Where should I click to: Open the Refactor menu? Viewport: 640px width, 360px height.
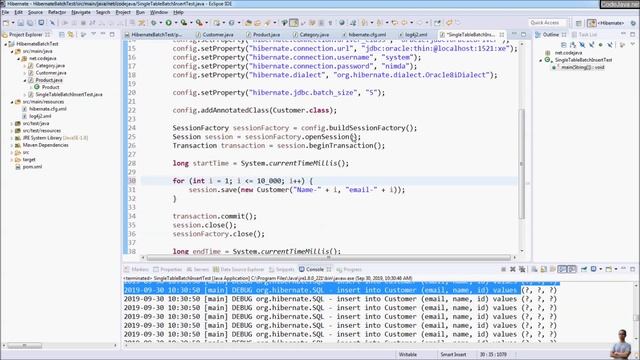click(57, 13)
